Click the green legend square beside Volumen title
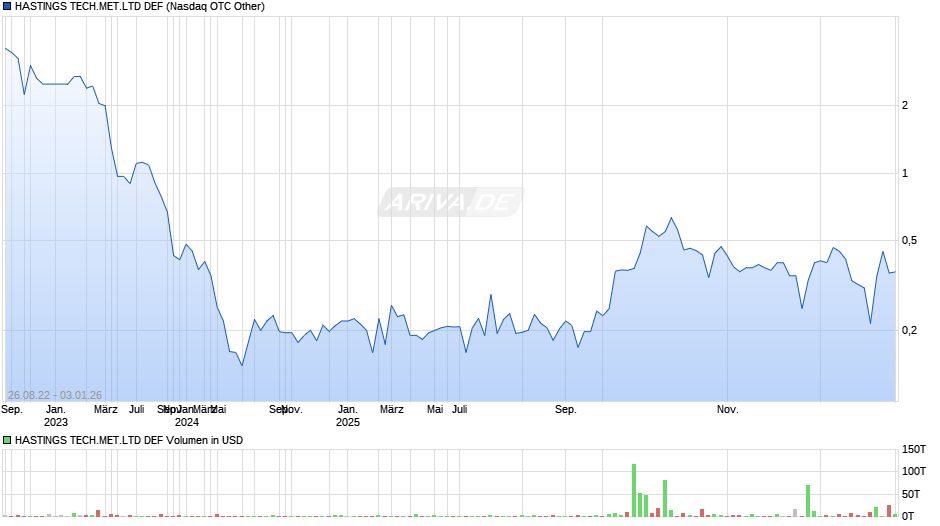 (7, 440)
